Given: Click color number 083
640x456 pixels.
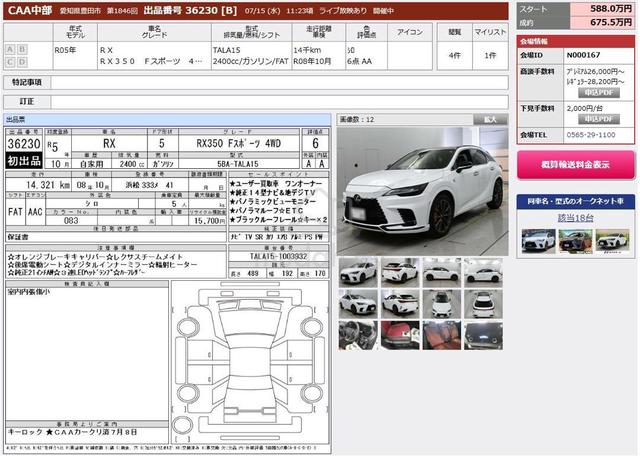Looking at the screenshot, I should [71, 220].
